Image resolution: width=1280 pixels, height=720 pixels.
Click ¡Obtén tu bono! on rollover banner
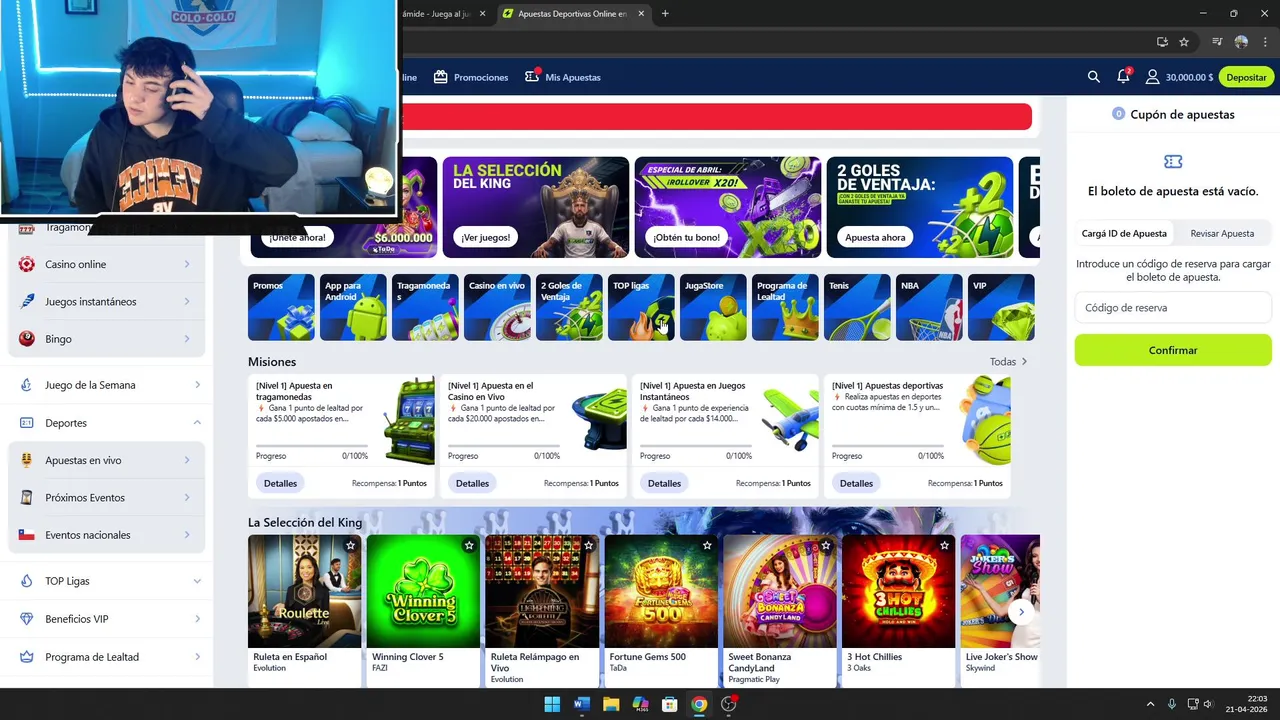point(686,237)
